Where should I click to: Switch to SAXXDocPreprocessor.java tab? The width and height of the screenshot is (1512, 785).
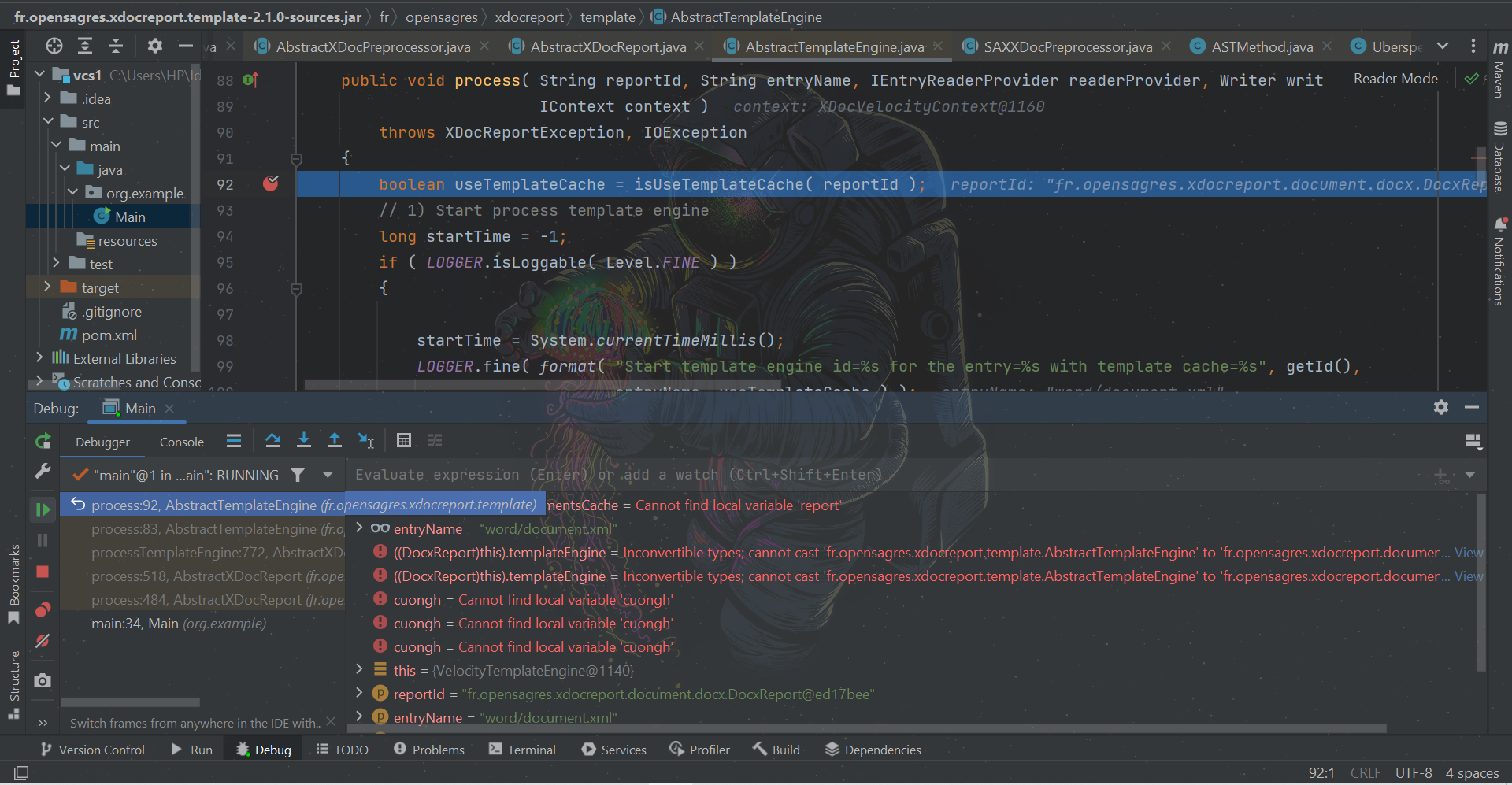click(x=1067, y=47)
